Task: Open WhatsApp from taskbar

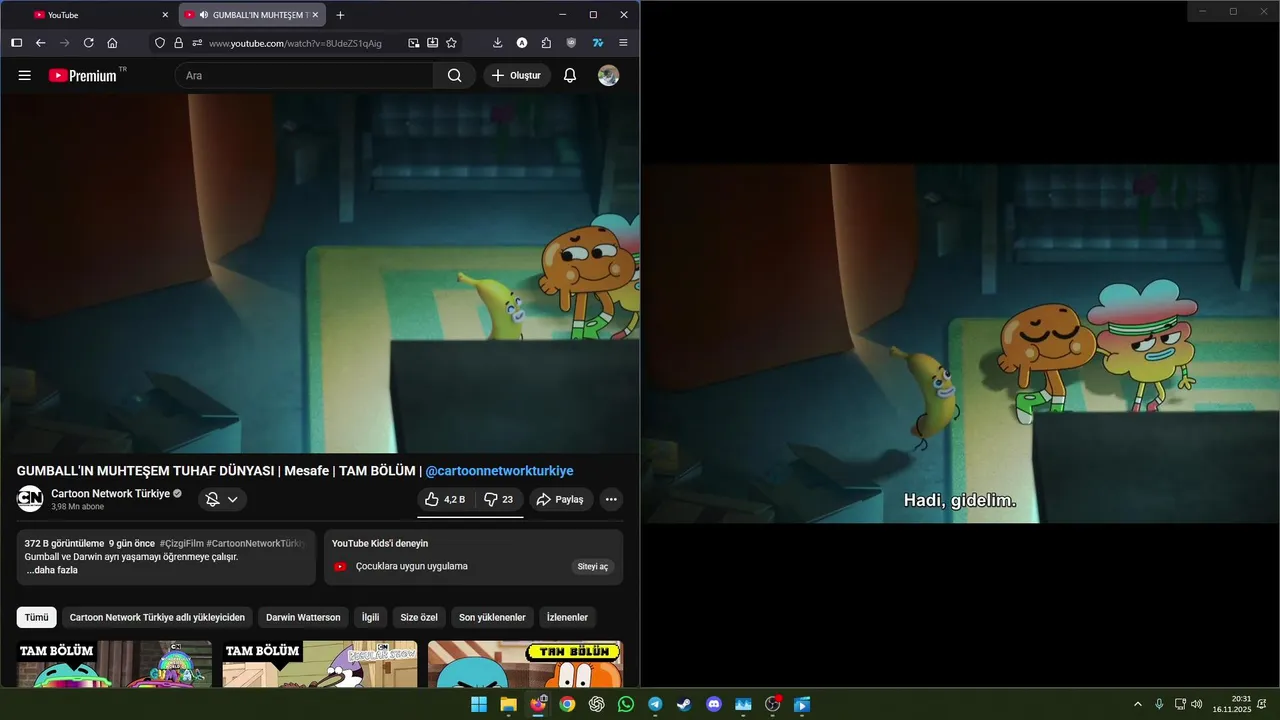Action: click(x=626, y=704)
